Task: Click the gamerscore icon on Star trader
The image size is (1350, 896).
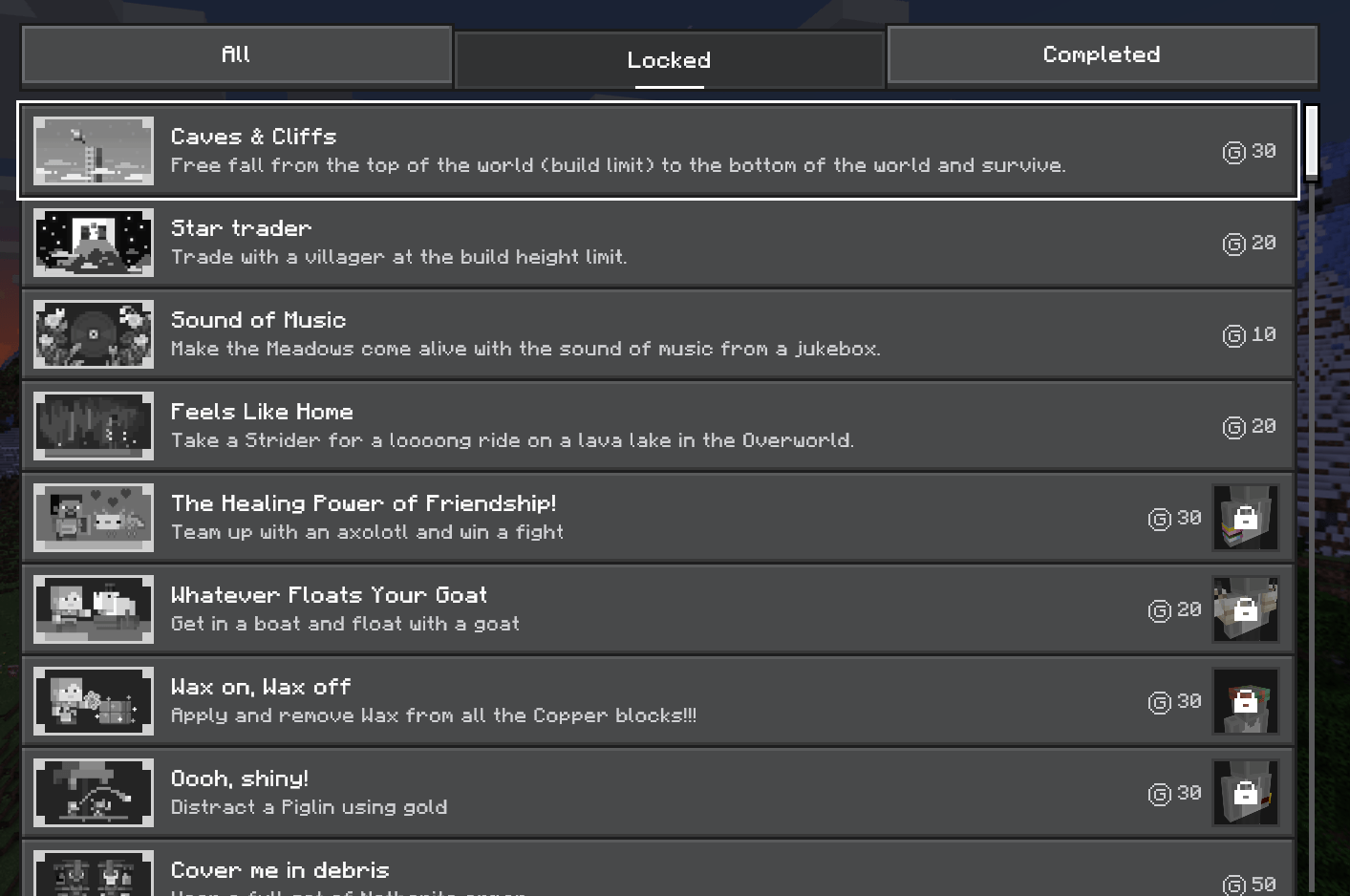Action: pos(1234,244)
